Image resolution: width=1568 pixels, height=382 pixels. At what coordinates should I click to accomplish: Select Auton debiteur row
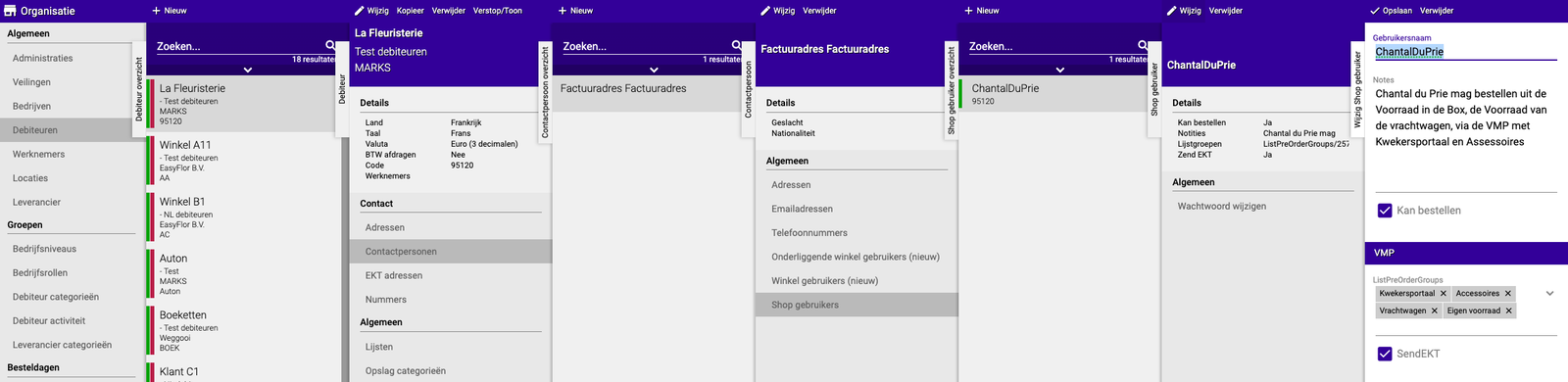243,273
